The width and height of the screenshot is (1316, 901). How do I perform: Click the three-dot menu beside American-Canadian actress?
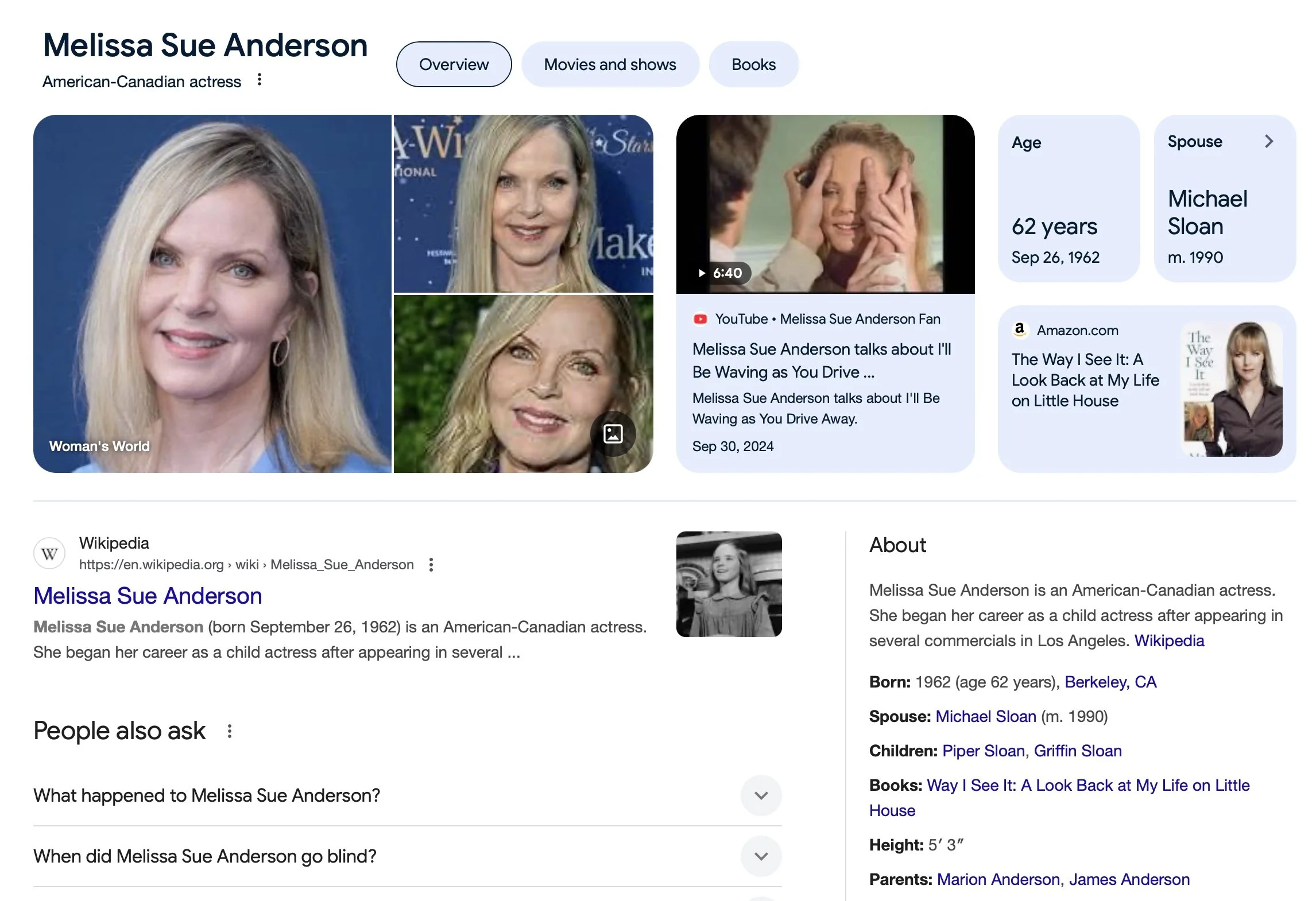point(260,80)
